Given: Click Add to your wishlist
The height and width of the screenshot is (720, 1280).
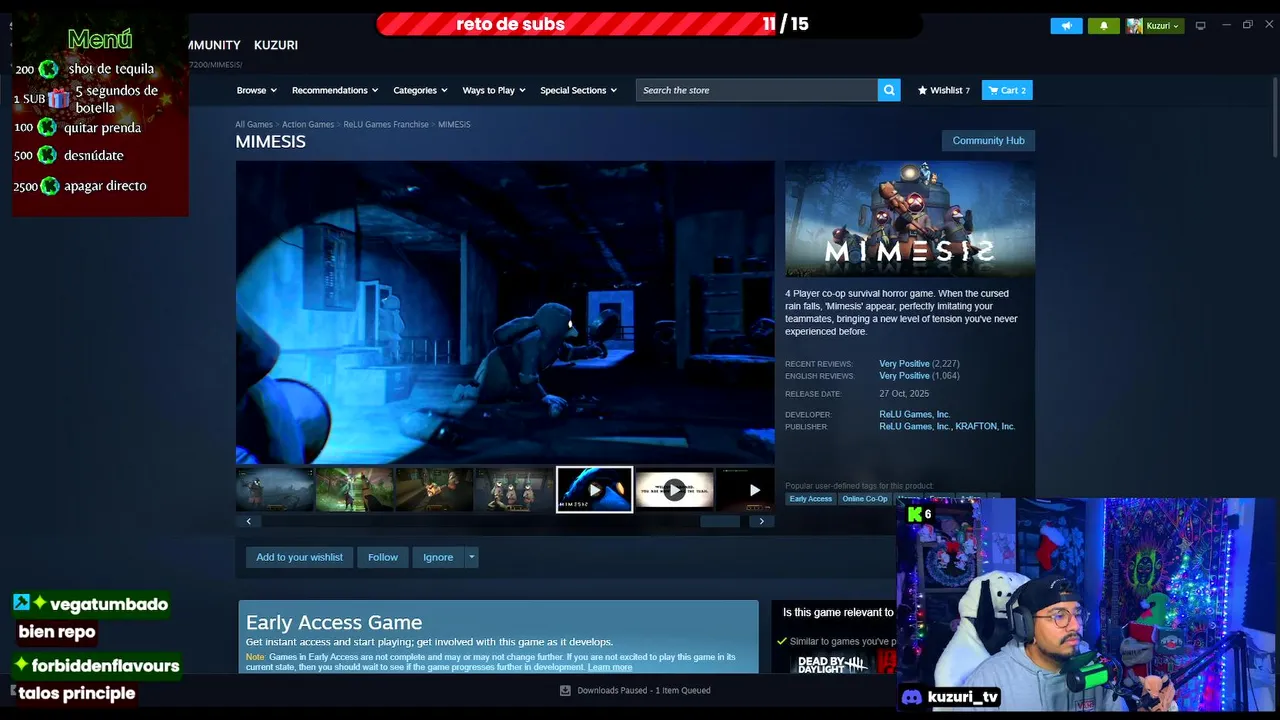Looking at the screenshot, I should tap(299, 557).
